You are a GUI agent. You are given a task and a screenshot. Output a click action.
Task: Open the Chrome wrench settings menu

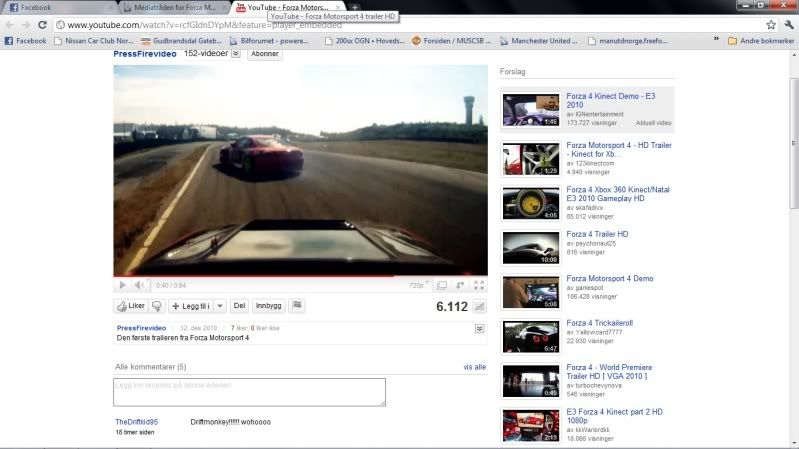(789, 24)
